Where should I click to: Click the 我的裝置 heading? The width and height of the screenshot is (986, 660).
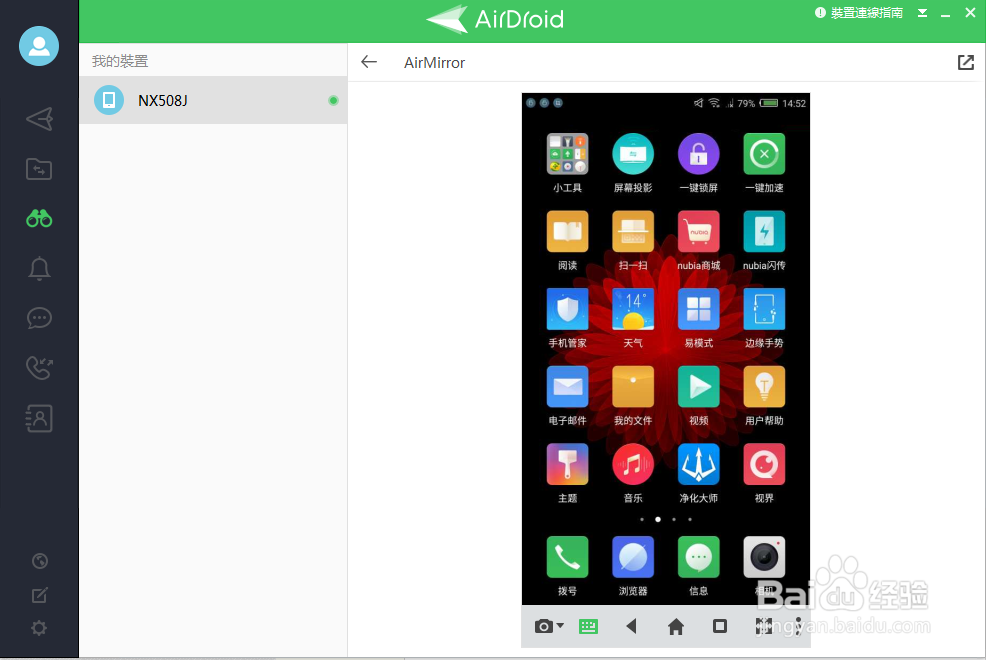(120, 61)
